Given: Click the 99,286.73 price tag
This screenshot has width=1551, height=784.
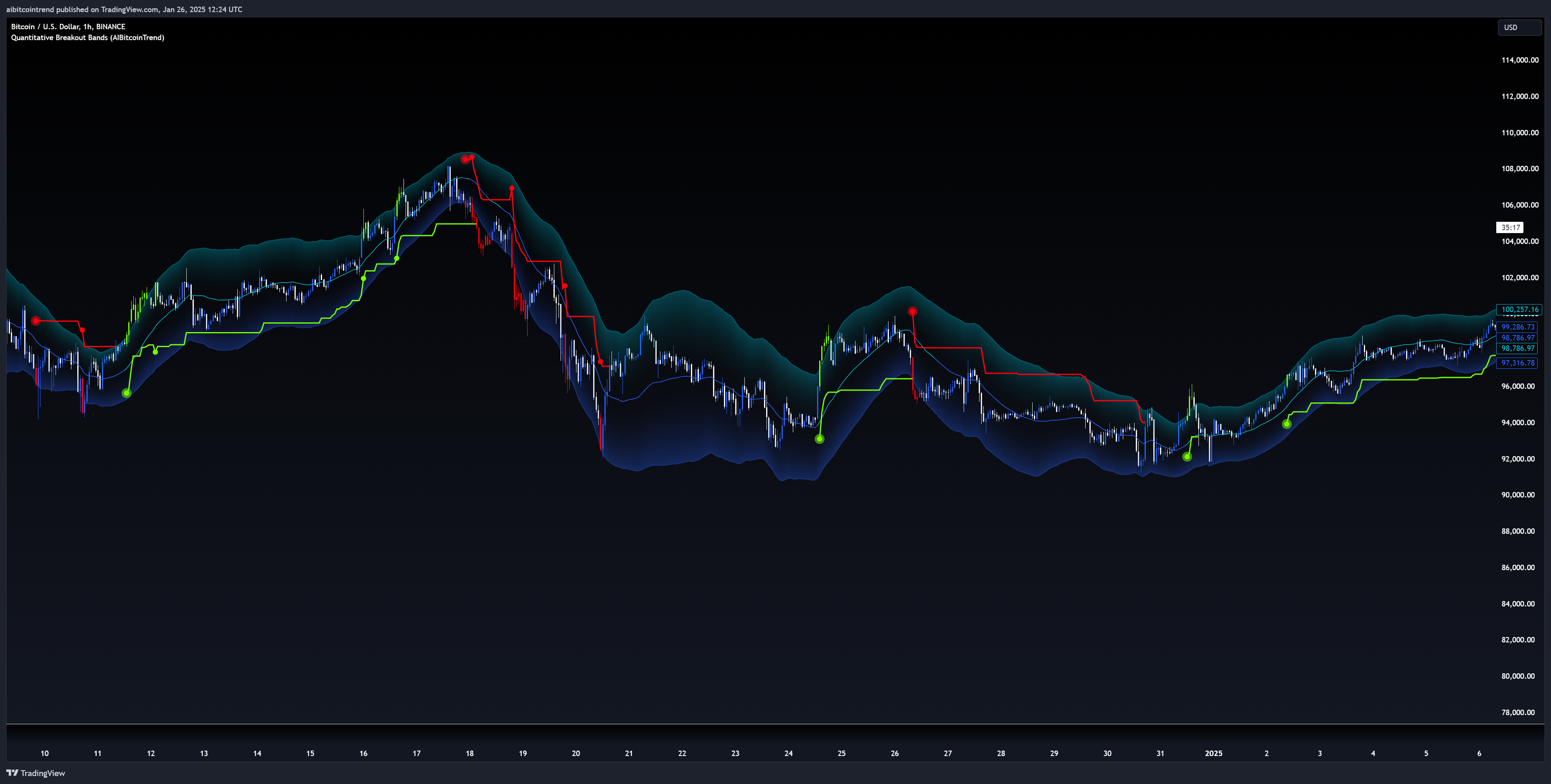Looking at the screenshot, I should point(1517,327).
